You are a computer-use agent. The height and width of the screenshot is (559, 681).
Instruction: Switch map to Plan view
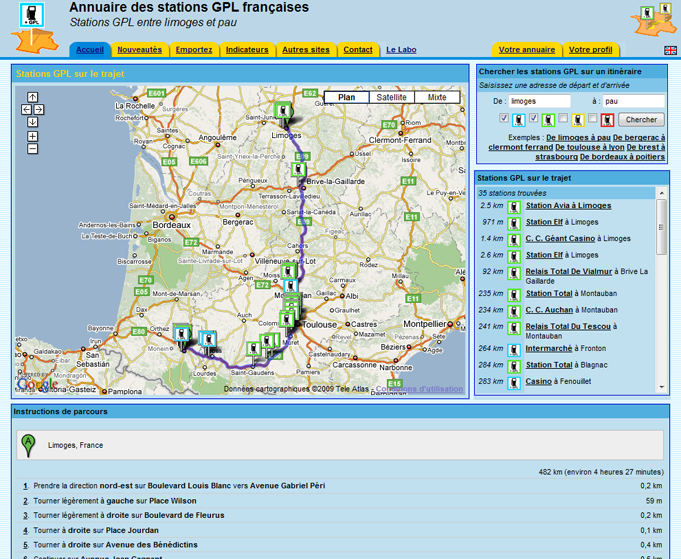347,97
